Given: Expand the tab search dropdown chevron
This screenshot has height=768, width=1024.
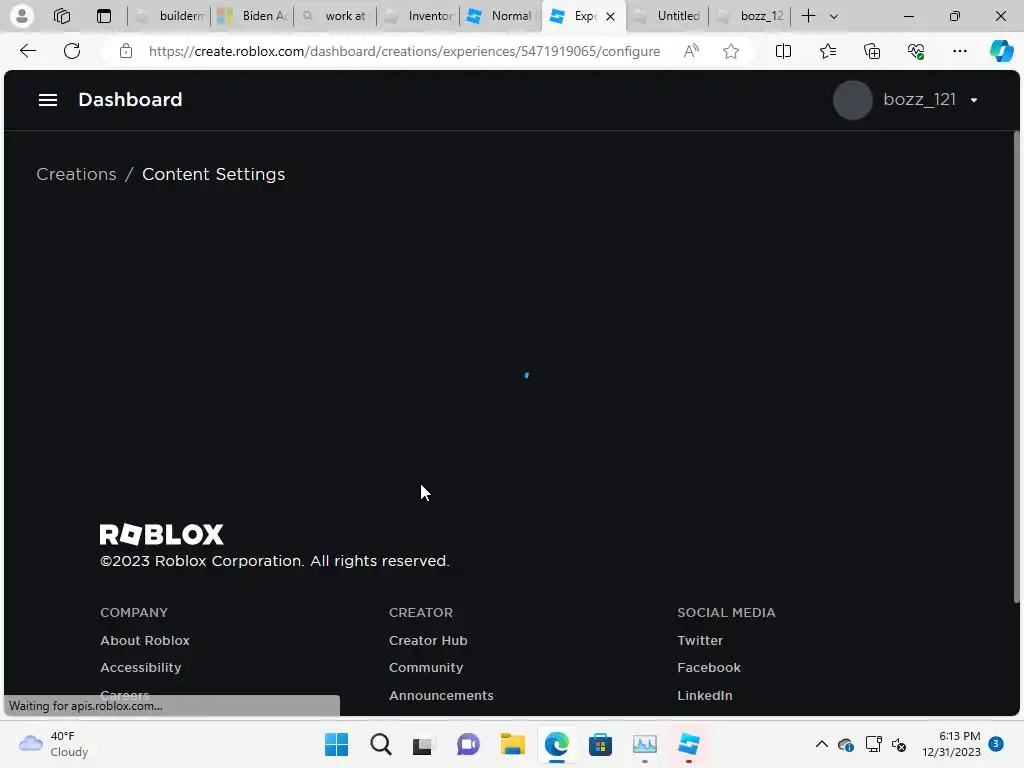Looking at the screenshot, I should pos(834,16).
